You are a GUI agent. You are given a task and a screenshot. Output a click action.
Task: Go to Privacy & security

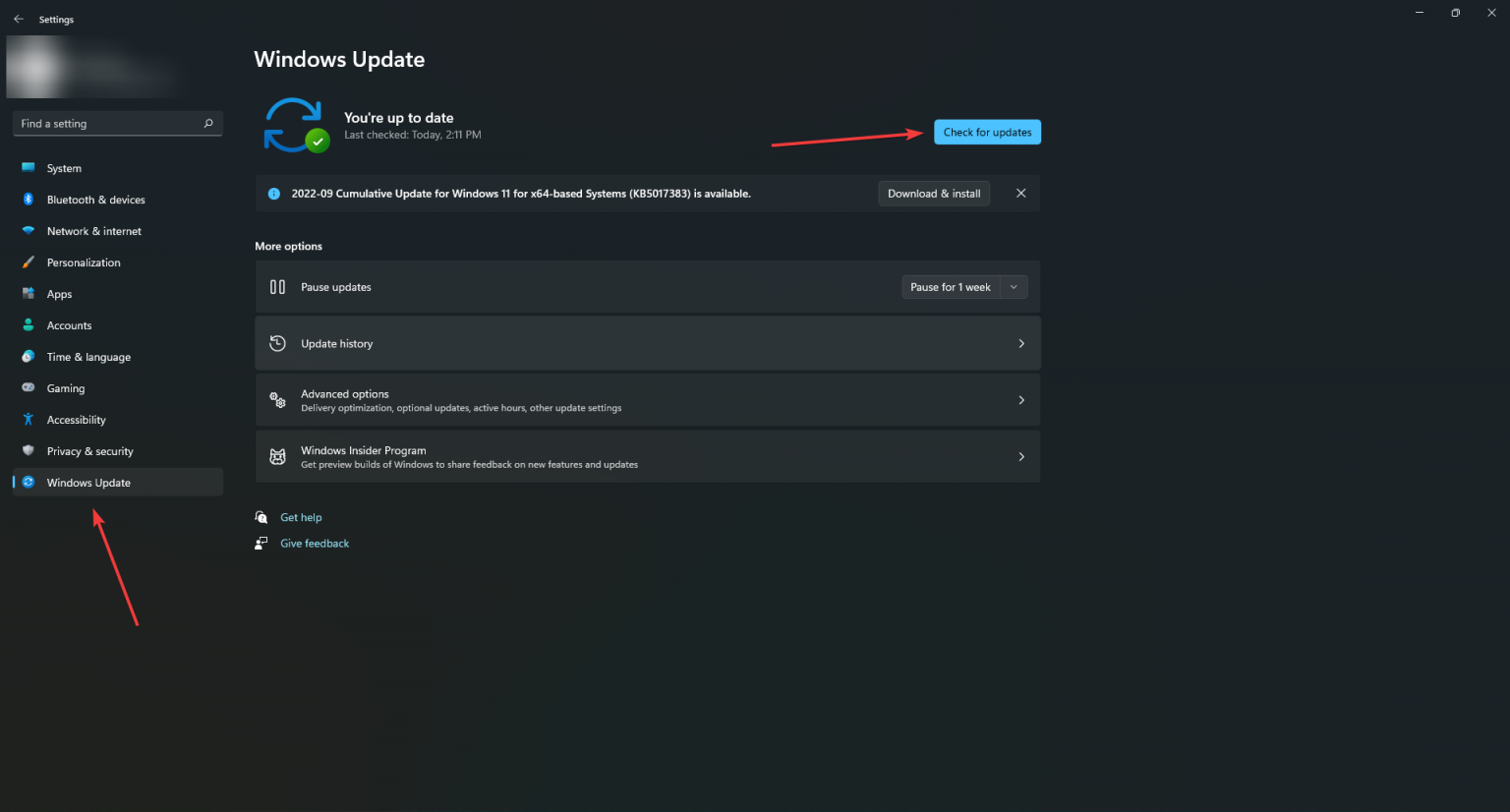118,451
